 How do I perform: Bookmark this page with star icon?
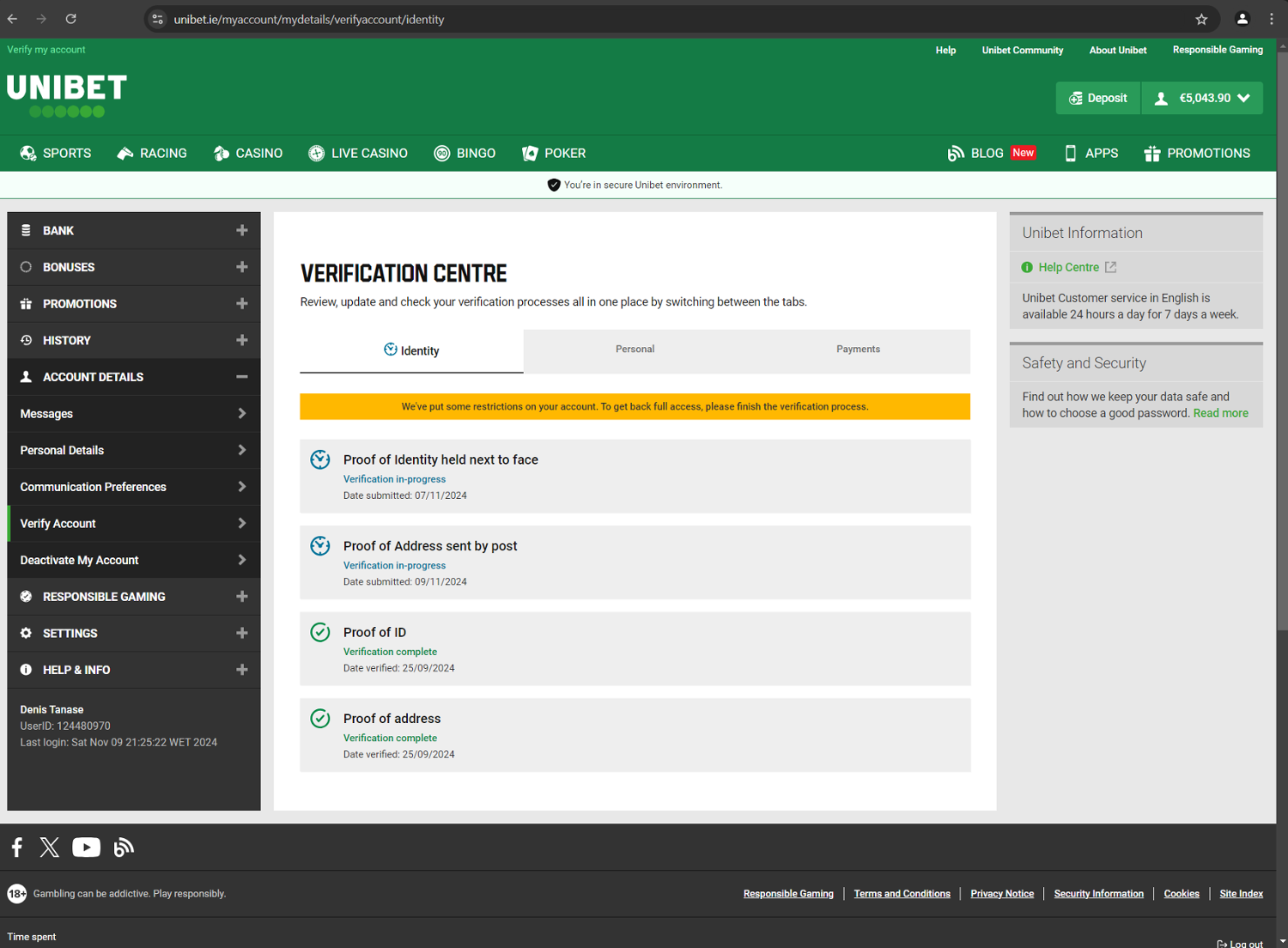(1201, 19)
